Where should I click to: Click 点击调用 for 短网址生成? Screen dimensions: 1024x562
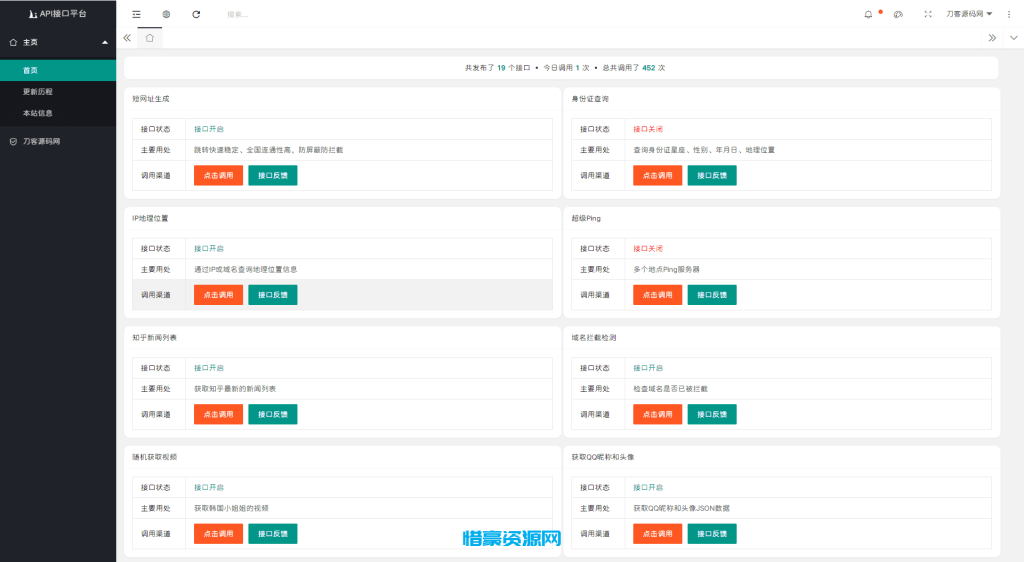[218, 175]
